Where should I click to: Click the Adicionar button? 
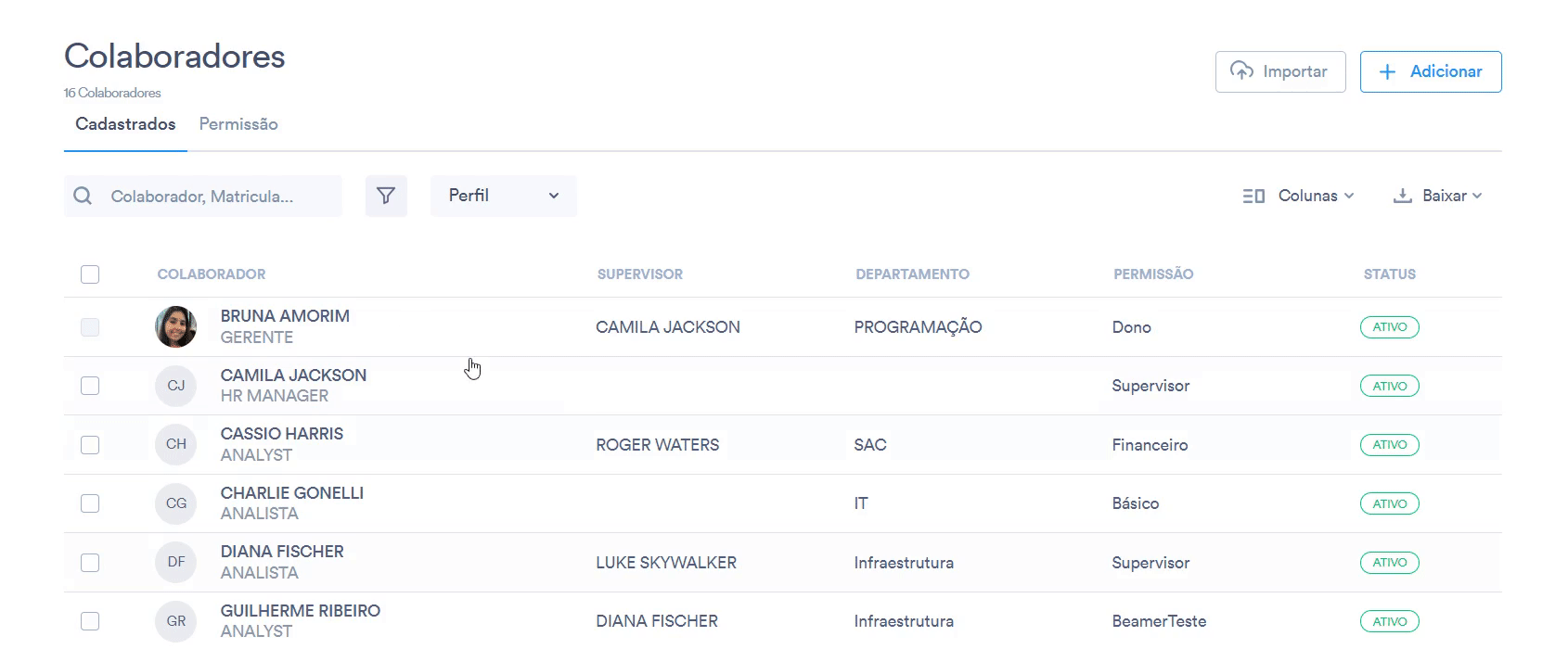1430,71
